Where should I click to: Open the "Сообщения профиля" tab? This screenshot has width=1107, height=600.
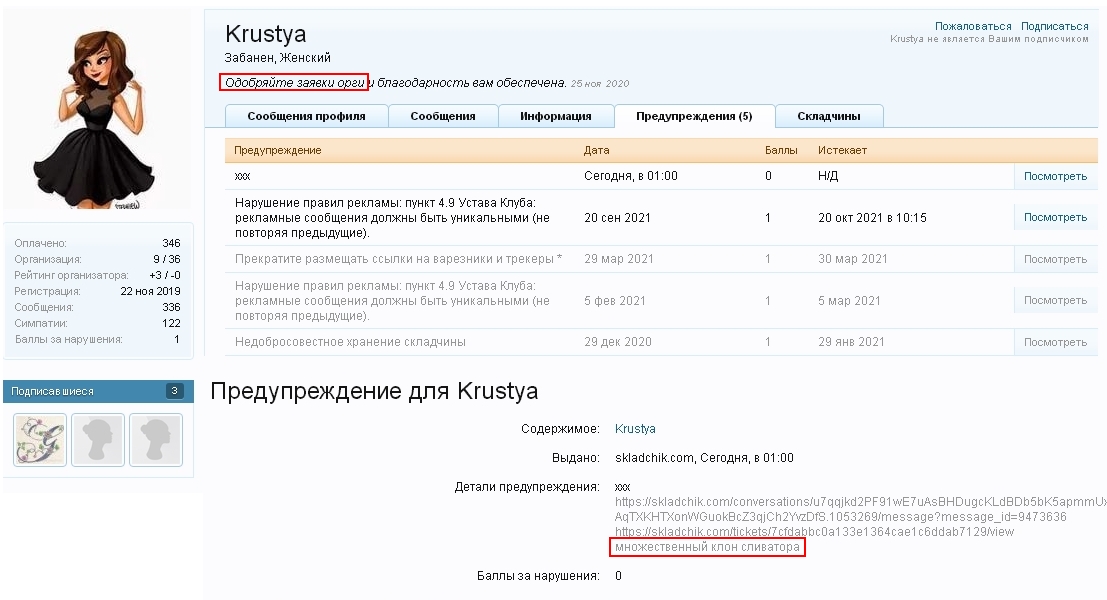pos(306,116)
